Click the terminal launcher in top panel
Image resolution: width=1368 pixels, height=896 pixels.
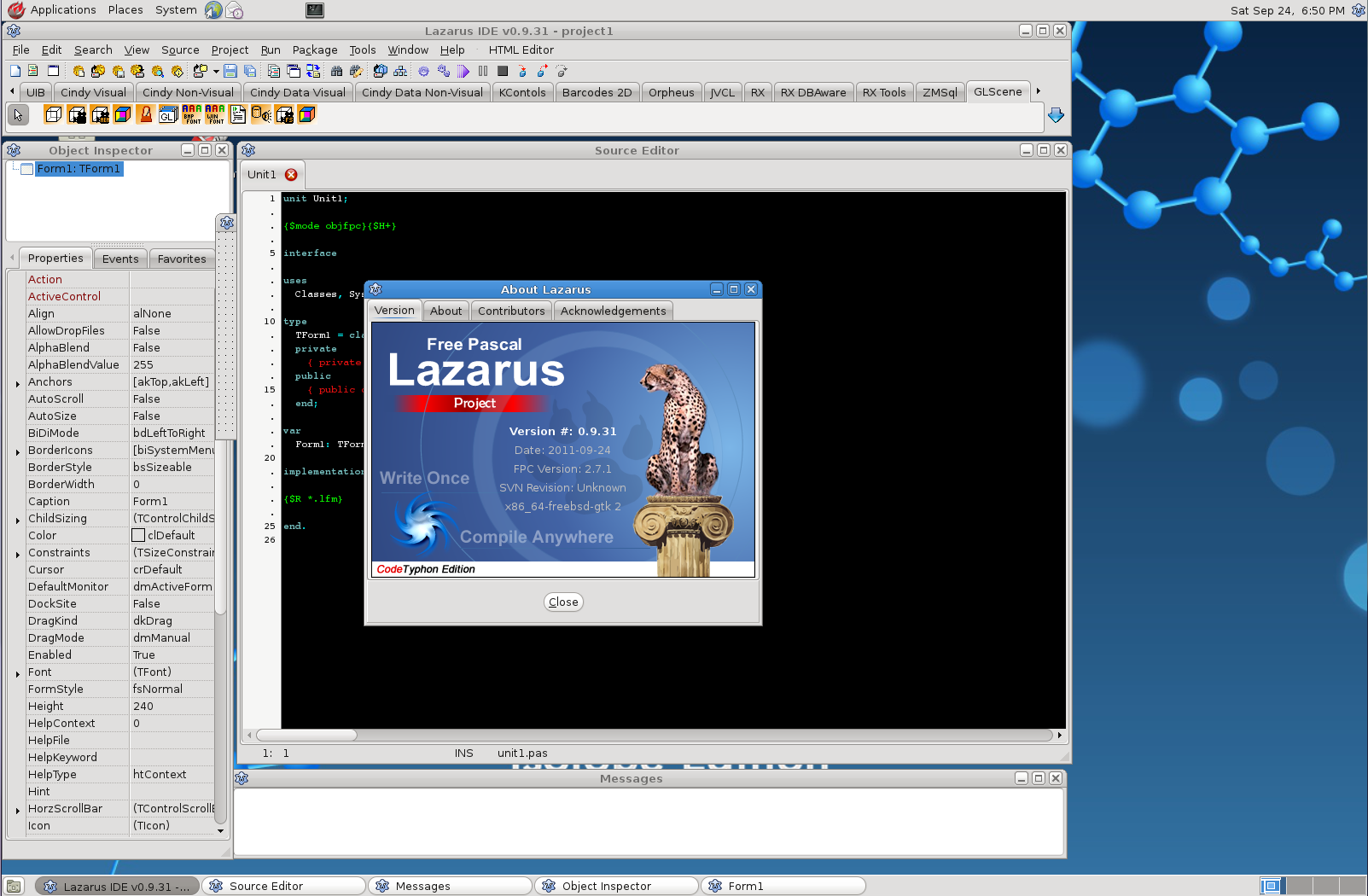point(315,10)
